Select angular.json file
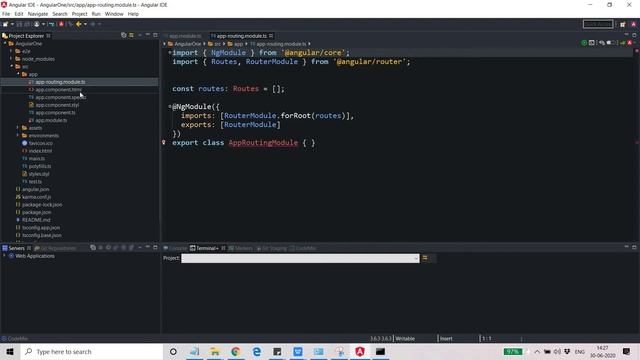The image size is (640, 360). (36, 189)
